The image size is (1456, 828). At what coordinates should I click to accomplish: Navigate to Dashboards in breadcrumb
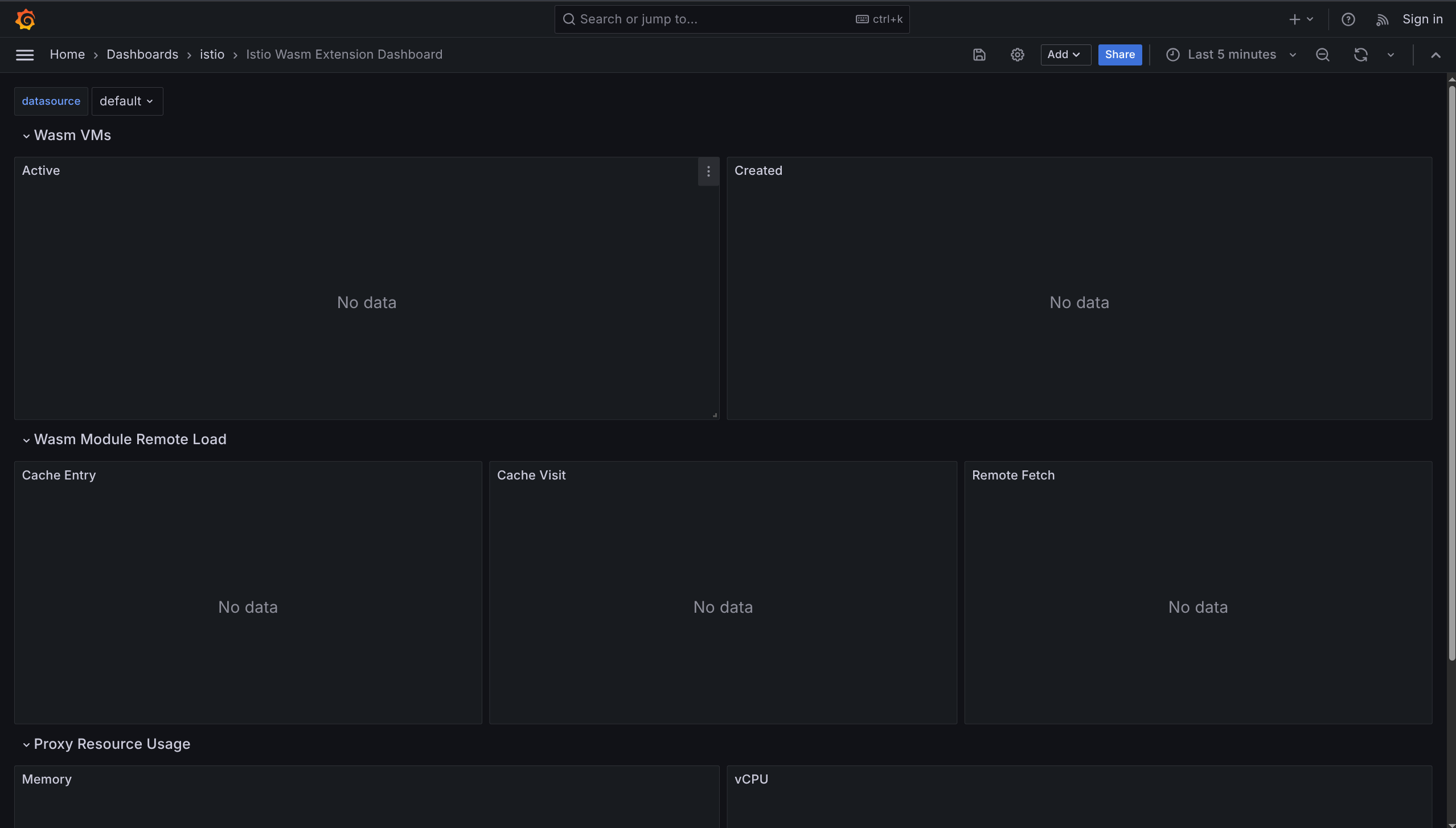pos(142,54)
